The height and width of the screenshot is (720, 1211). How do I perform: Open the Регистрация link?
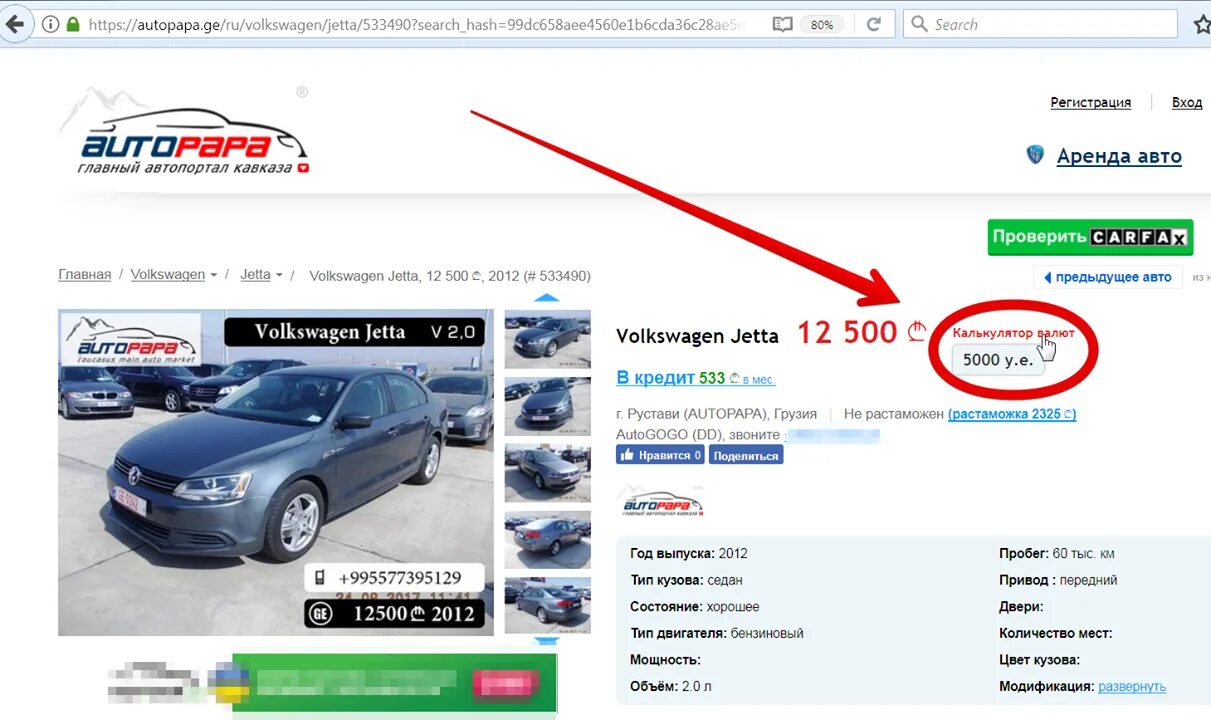pyautogui.click(x=1090, y=102)
